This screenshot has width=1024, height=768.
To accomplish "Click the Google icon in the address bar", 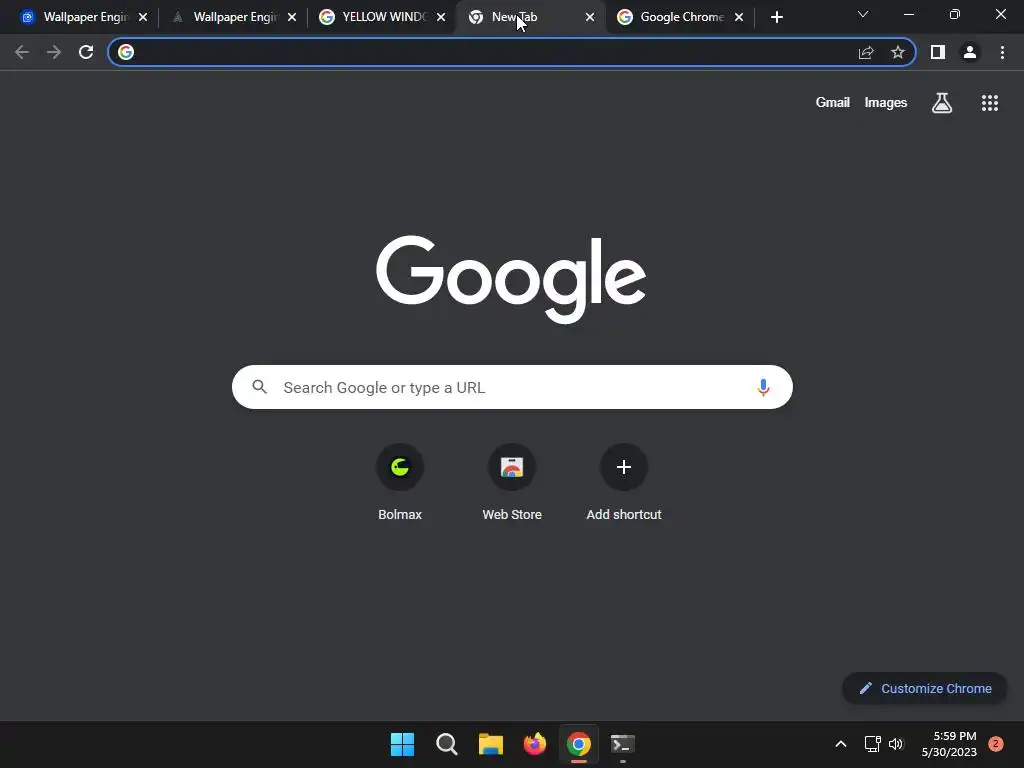I will (x=126, y=52).
